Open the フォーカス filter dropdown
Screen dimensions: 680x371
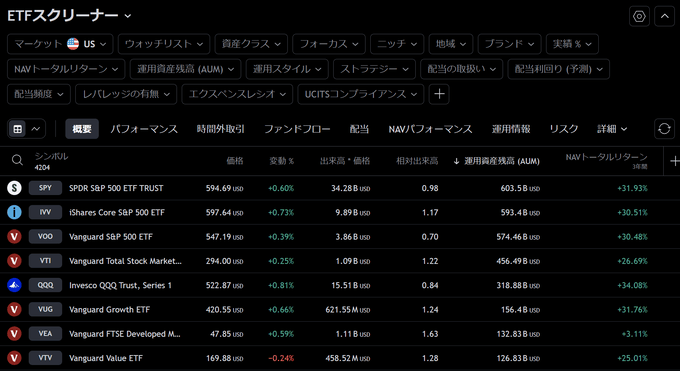329,44
